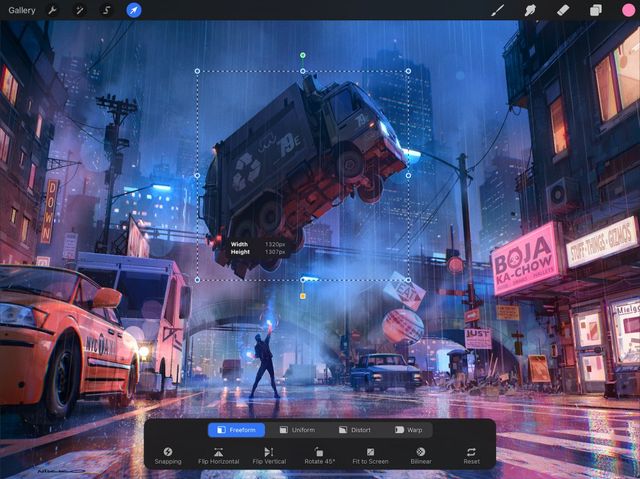640x479 pixels.
Task: Click the top-right transform corner handle
Action: [x=408, y=71]
